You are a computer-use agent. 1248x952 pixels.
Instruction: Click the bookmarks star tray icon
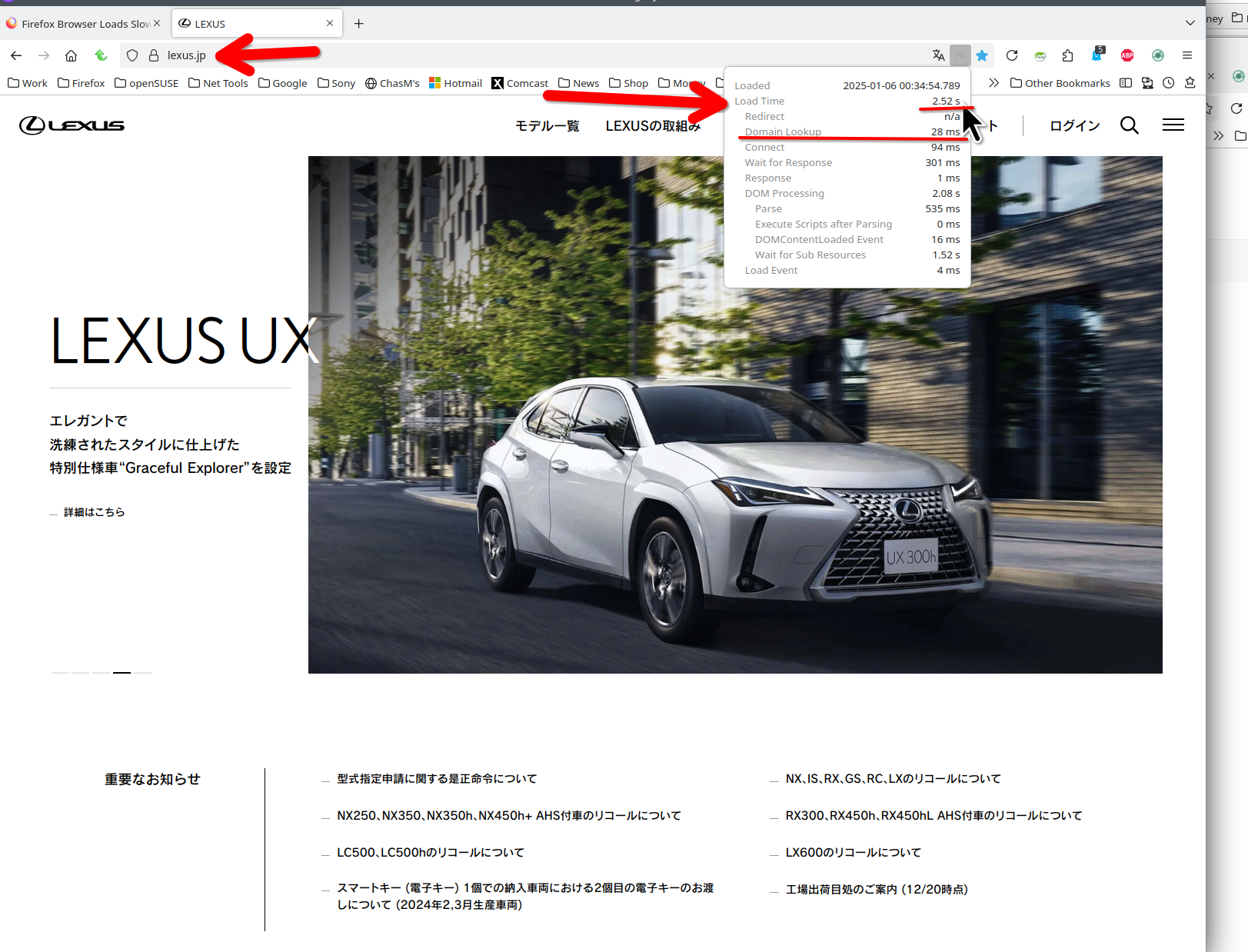(x=1190, y=83)
